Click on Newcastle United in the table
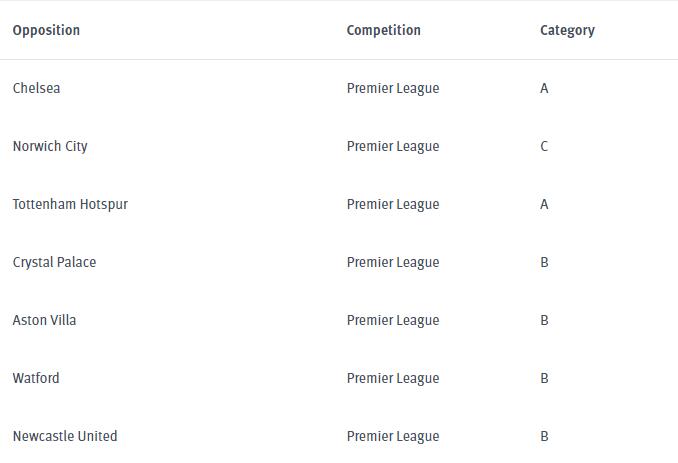678x463 pixels. (65, 436)
